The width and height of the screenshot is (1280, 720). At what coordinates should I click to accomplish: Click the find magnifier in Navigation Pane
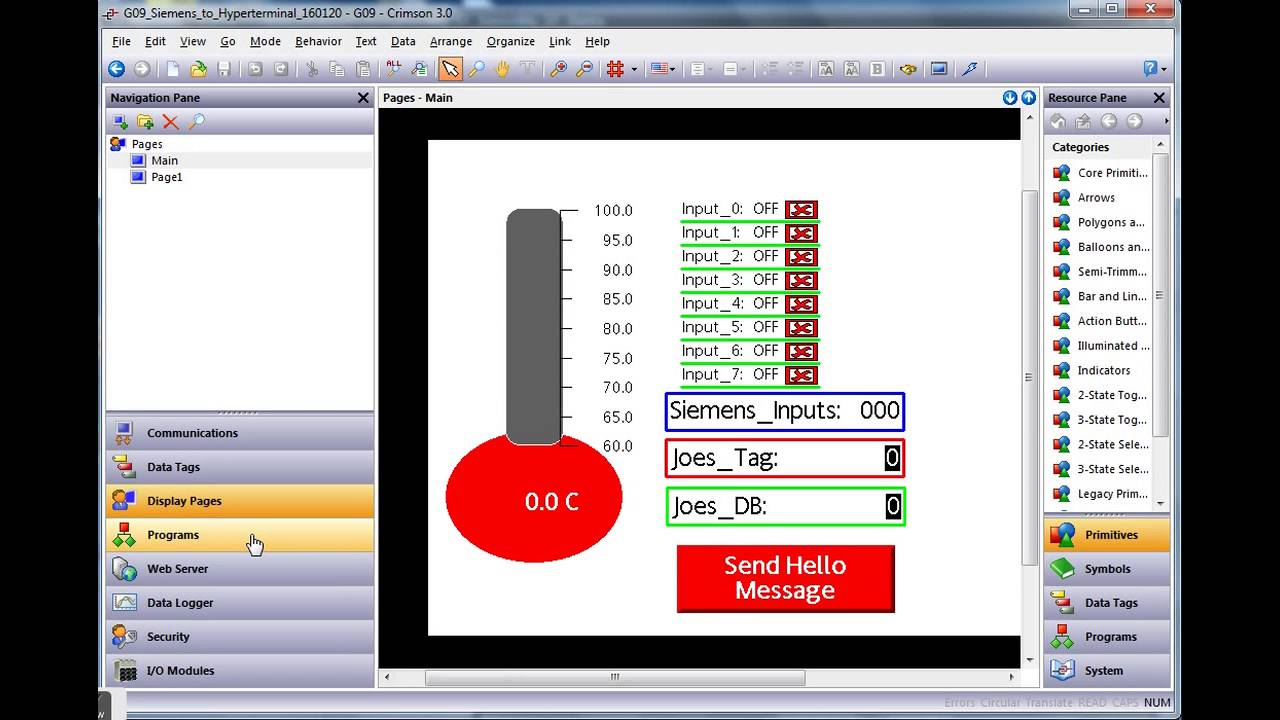pos(197,122)
